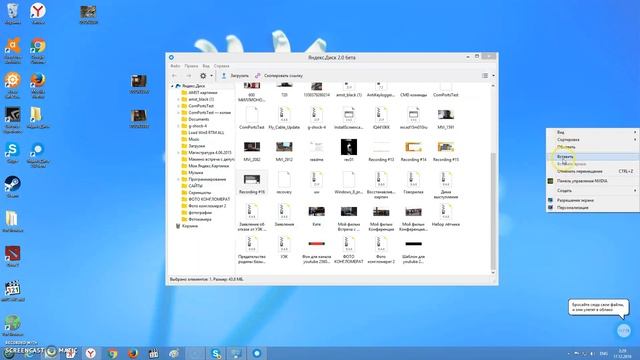
Task: Choose Вставить in the desktop context menu
Action: pos(593,156)
